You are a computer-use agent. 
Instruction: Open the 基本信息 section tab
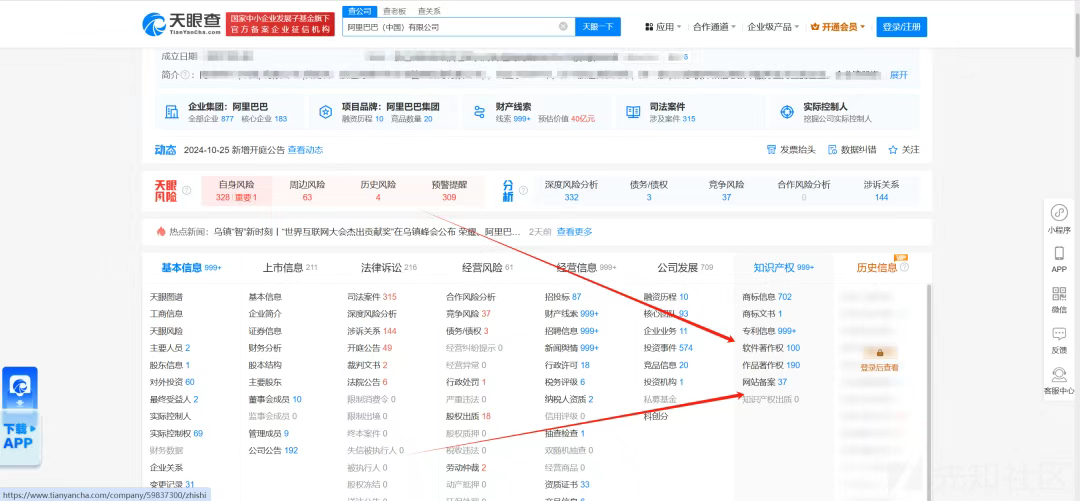point(191,267)
